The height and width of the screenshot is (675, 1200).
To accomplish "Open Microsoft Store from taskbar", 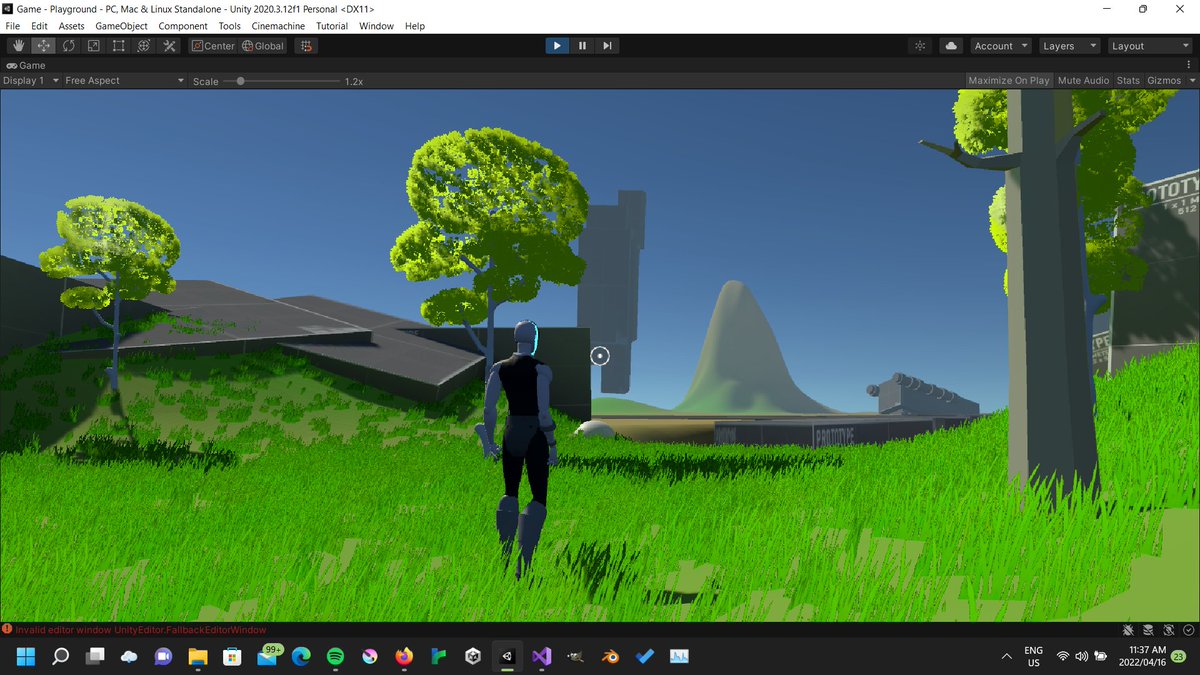I will pos(232,657).
